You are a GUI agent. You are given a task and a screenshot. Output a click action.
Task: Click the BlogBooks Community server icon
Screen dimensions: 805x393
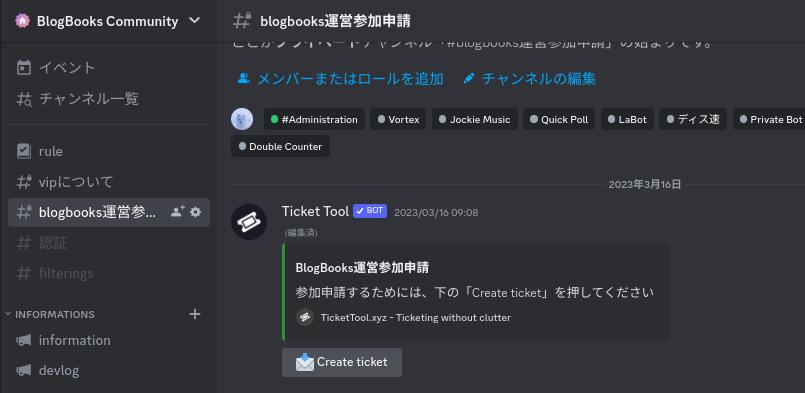pos(23,21)
